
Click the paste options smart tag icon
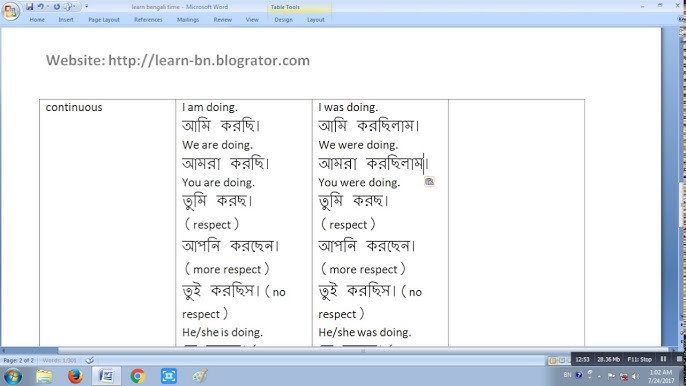pyautogui.click(x=429, y=182)
